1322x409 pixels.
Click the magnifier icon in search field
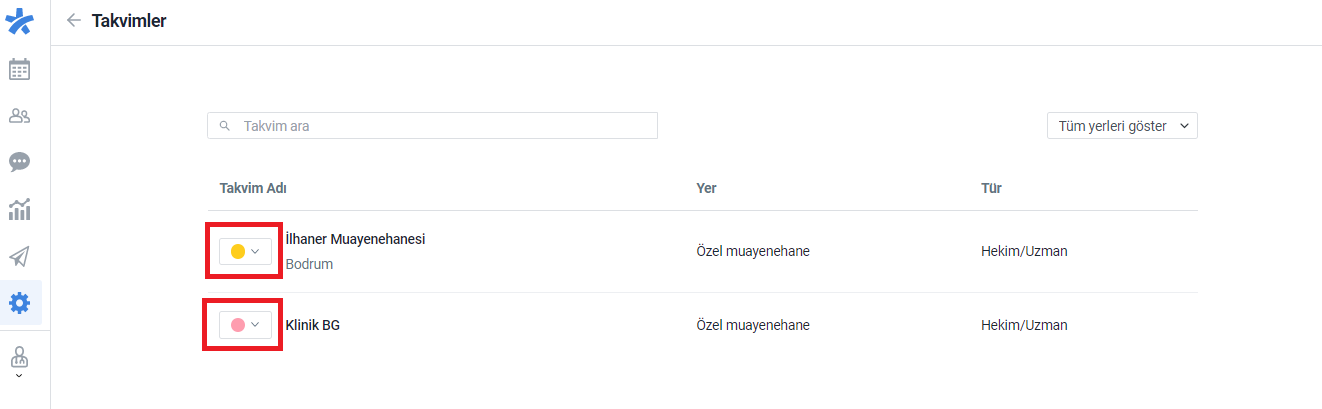(225, 126)
